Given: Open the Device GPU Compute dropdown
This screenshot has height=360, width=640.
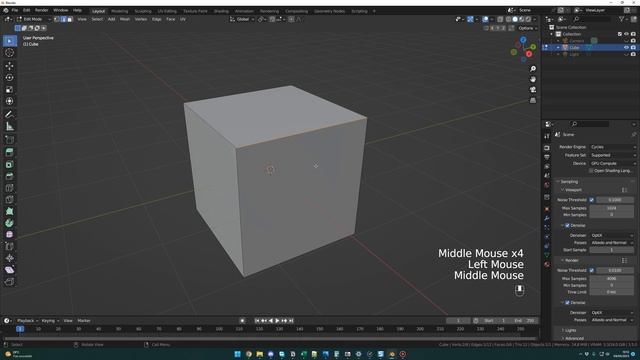Looking at the screenshot, I should coord(613,163).
